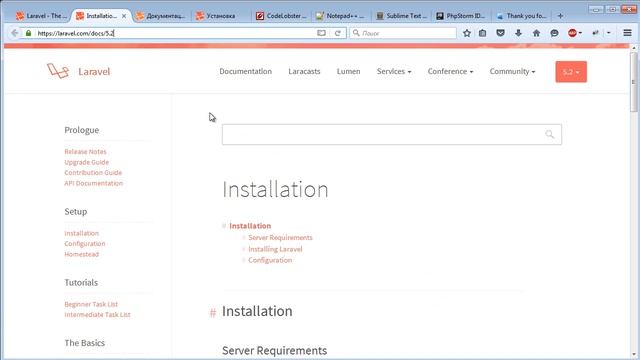Open Laracasts in top navigation
This screenshot has height=360, width=640.
click(304, 71)
